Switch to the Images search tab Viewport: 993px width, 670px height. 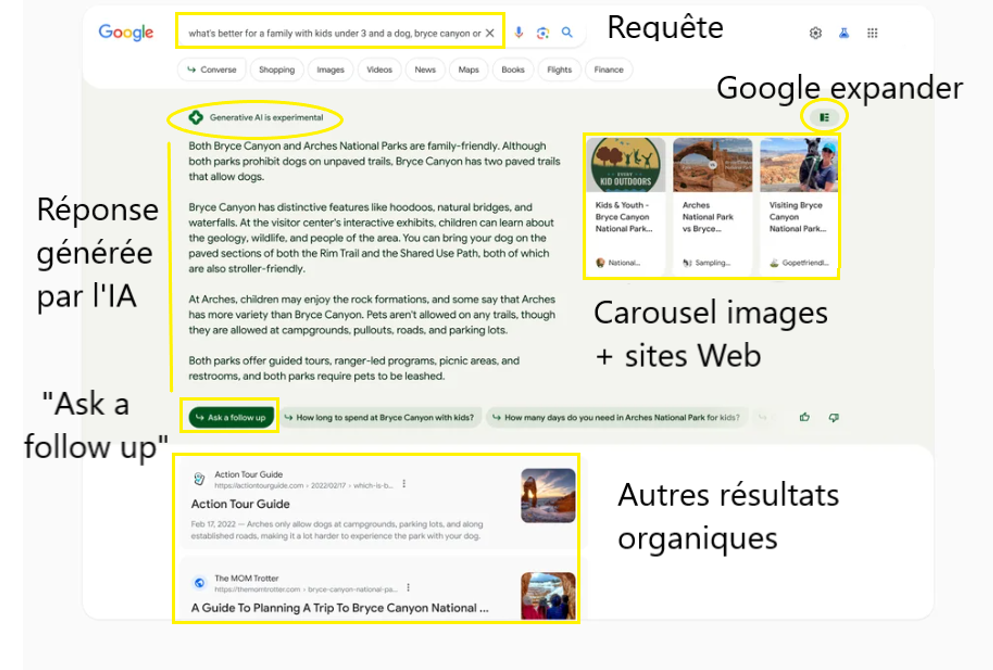click(330, 69)
